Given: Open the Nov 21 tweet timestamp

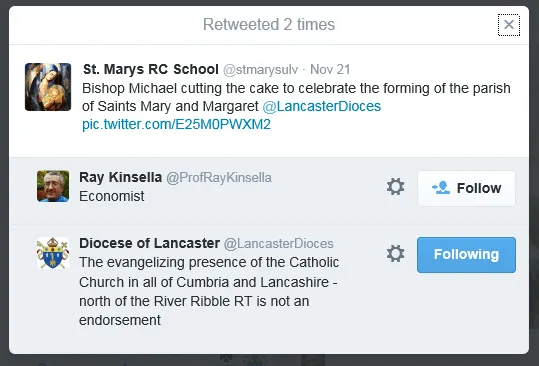Looking at the screenshot, I should pos(330,69).
